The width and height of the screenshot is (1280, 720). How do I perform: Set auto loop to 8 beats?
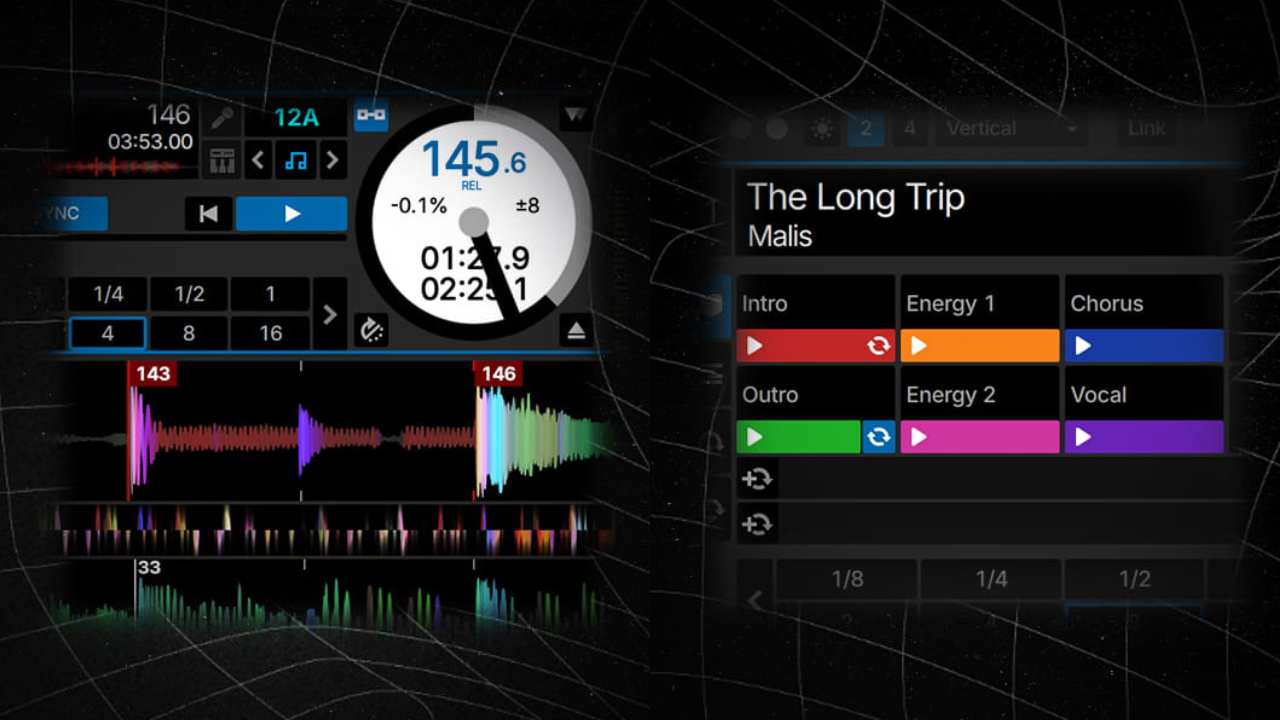point(189,333)
